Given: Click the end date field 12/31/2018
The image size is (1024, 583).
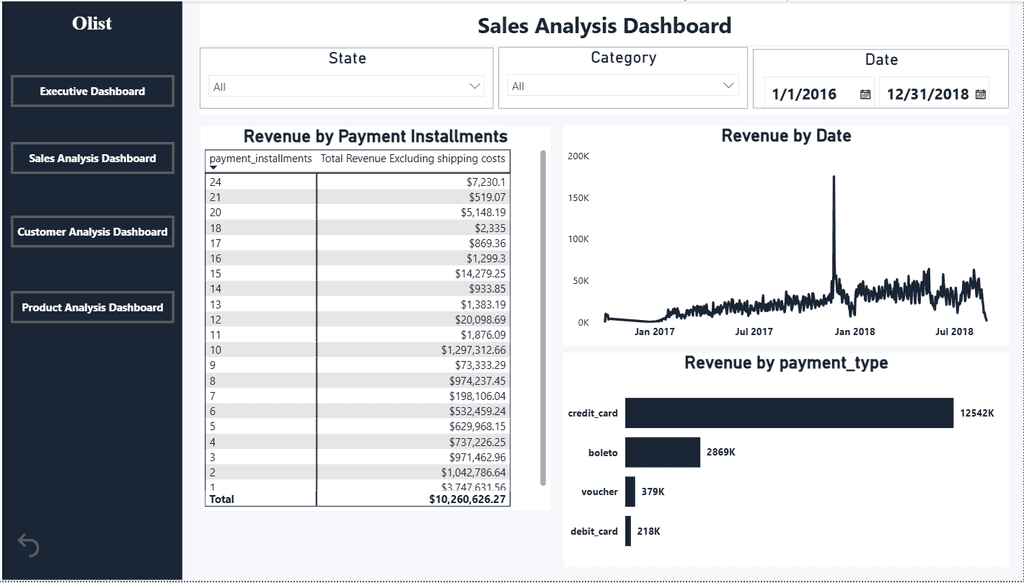Looking at the screenshot, I should coord(927,95).
